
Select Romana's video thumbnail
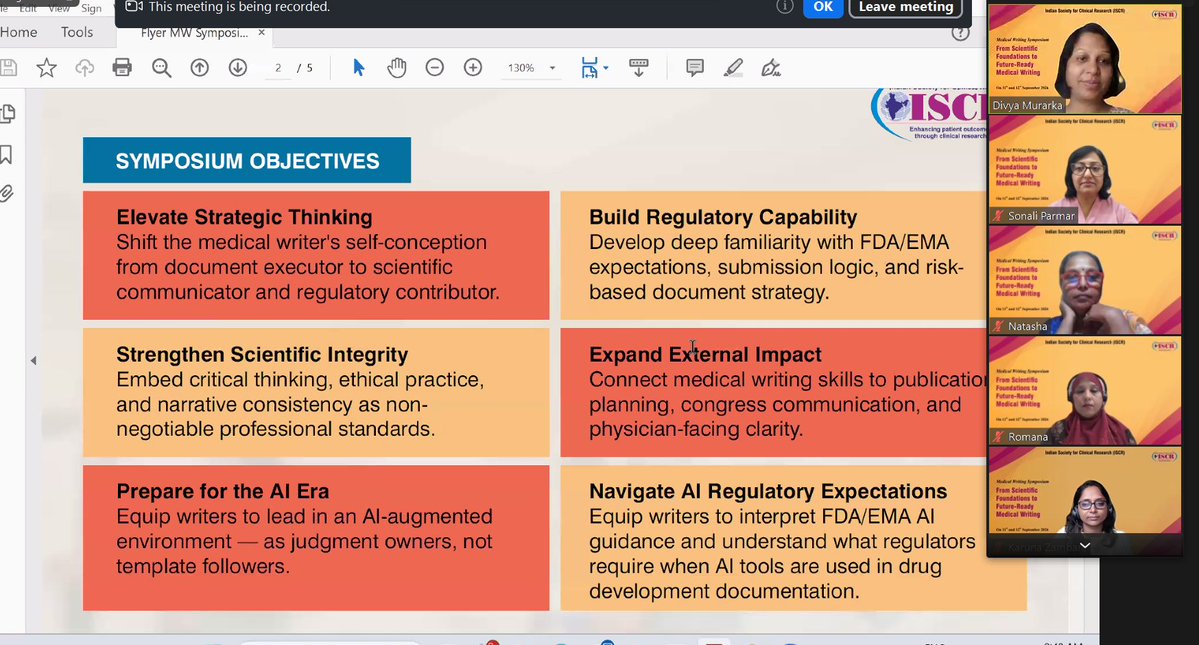point(1084,391)
